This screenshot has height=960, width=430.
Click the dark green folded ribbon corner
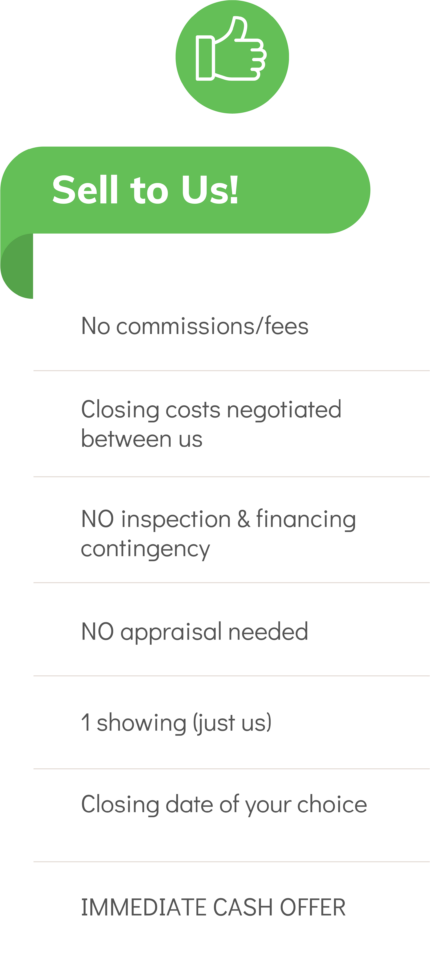click(17, 266)
